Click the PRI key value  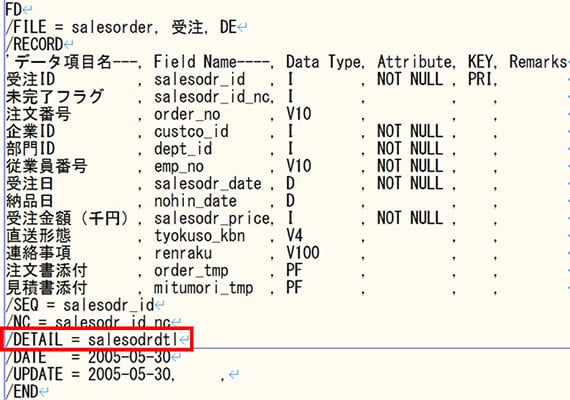pyautogui.click(x=480, y=80)
